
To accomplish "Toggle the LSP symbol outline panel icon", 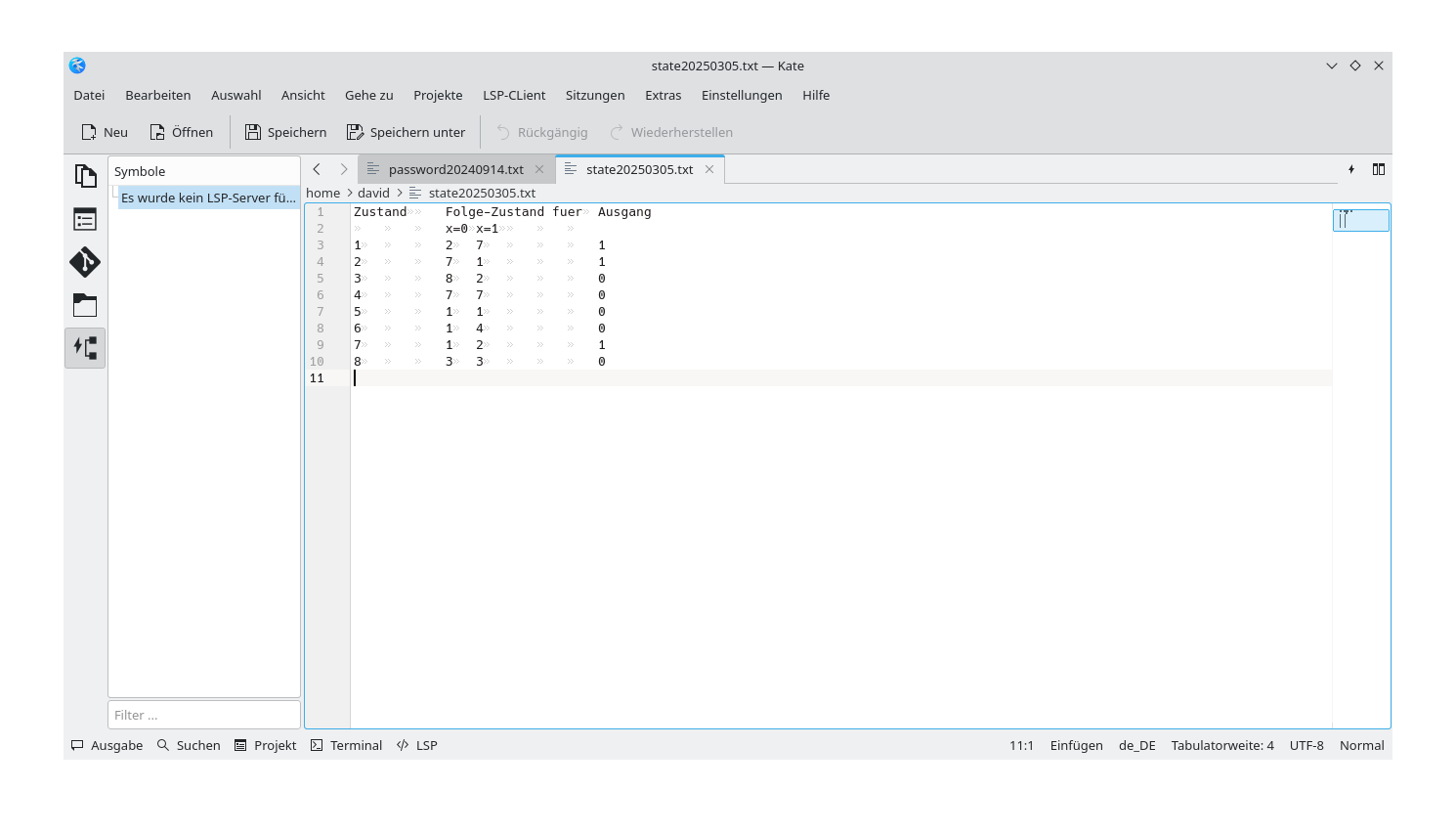I will pos(85,348).
